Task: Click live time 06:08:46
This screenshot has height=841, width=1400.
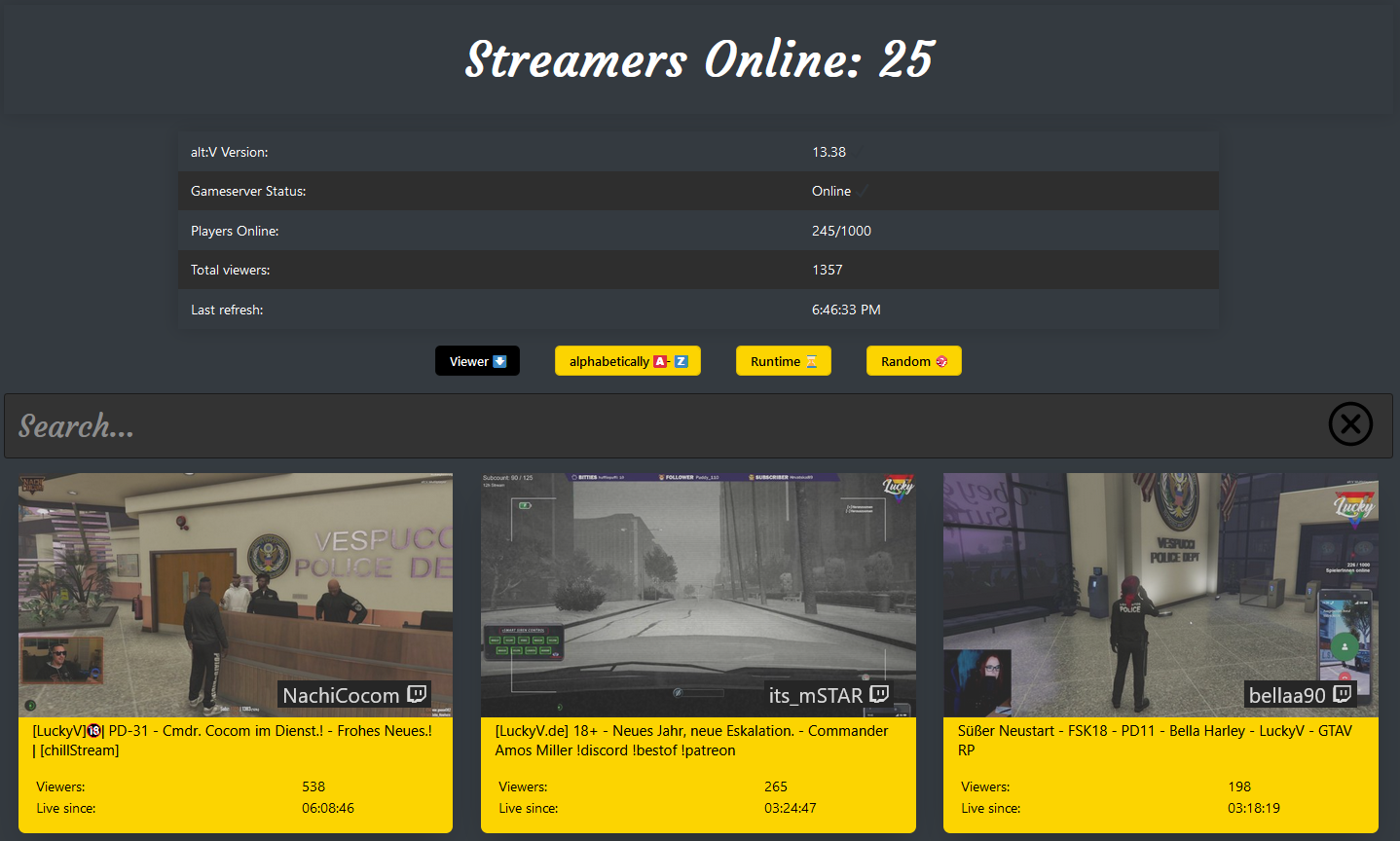Action: click(328, 808)
